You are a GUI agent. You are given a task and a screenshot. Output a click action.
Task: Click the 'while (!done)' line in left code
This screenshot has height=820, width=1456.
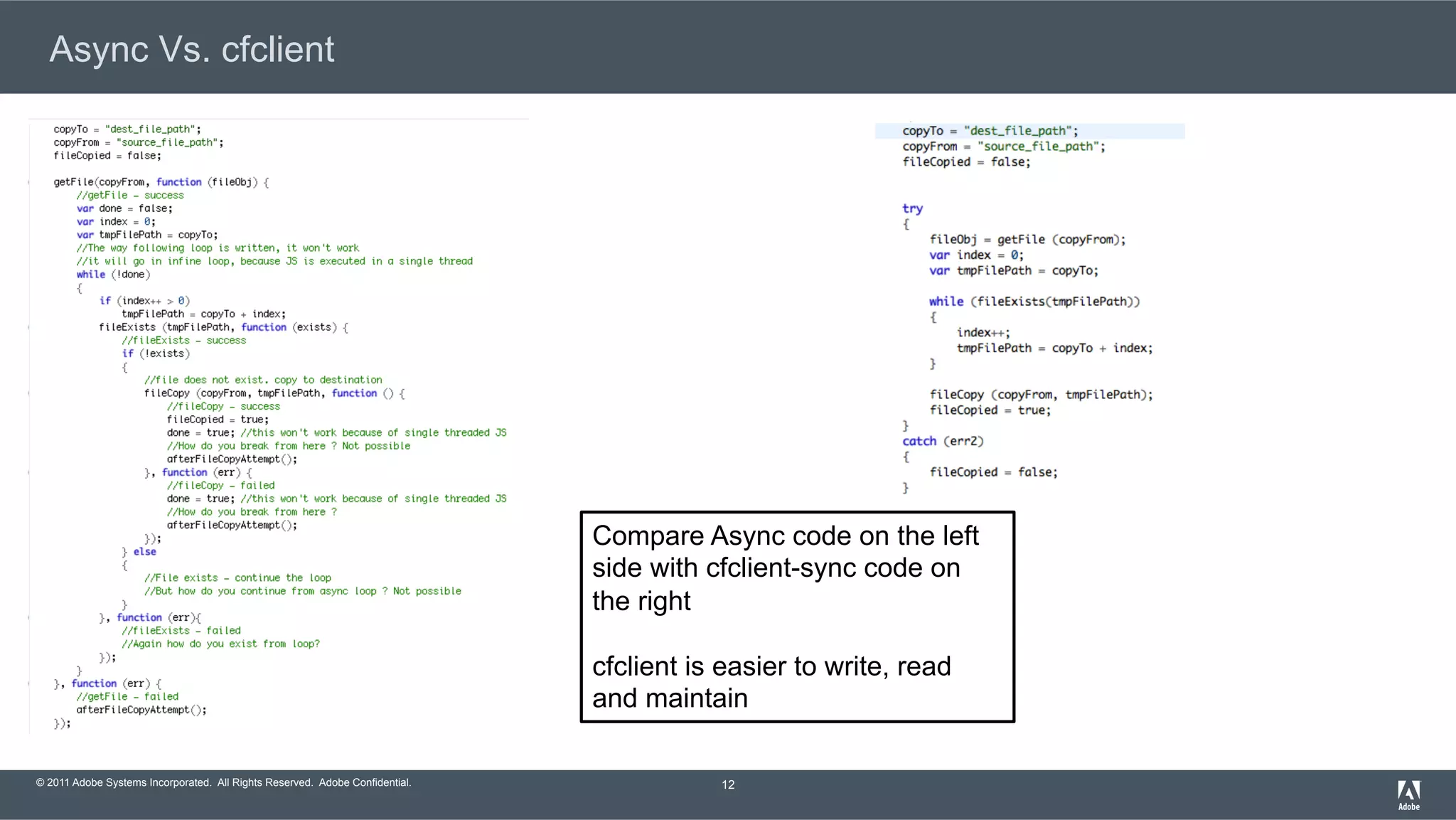pyautogui.click(x=113, y=275)
